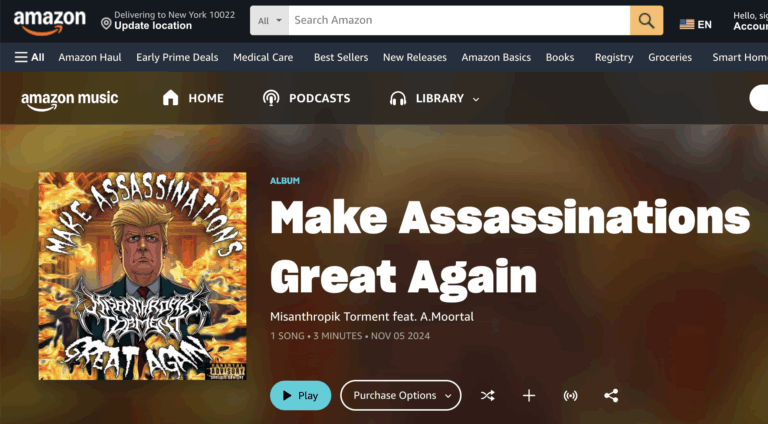Start station with the radio wave icon

point(570,396)
